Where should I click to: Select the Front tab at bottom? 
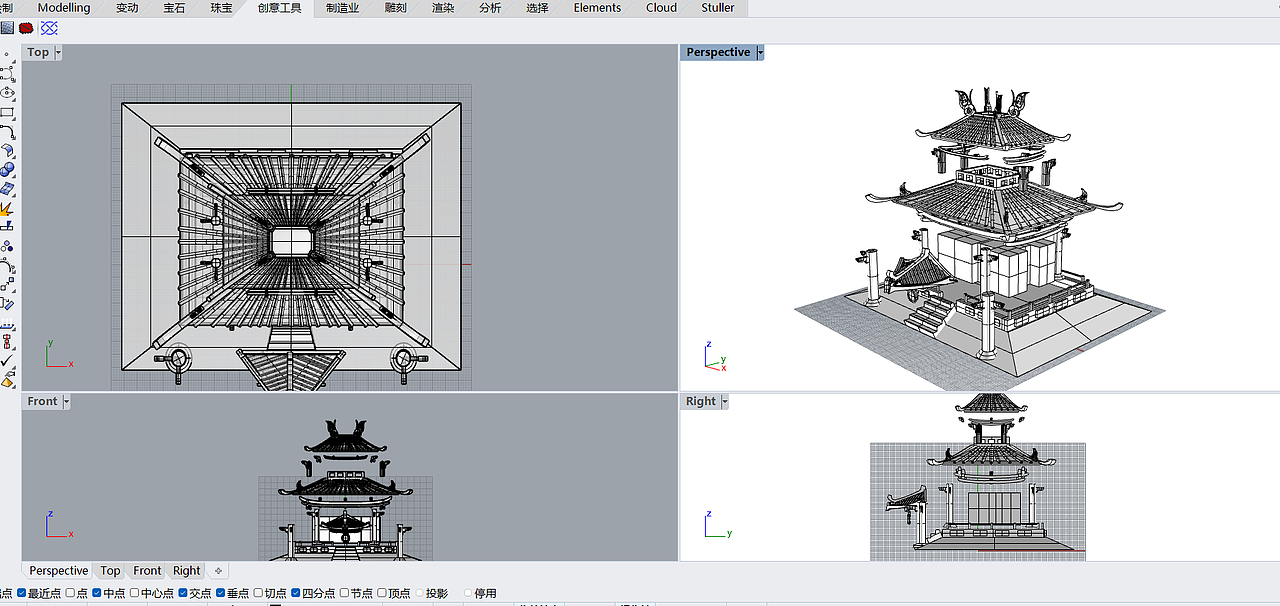147,571
